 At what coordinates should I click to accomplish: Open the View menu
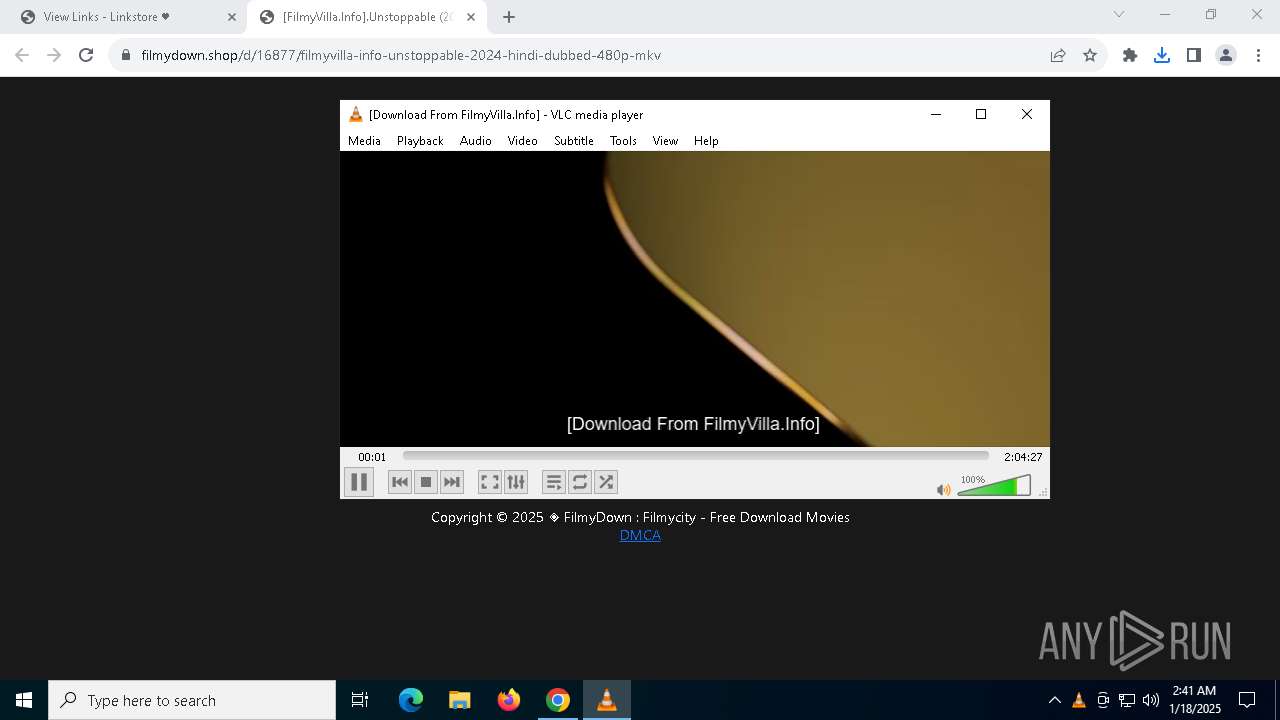click(x=665, y=141)
